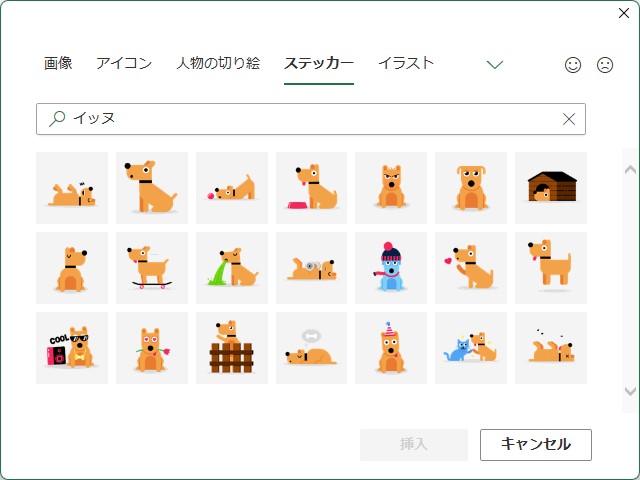Pick the standing dog with tongue out sticker
Viewport: 640px width, 480px height.
tap(551, 268)
